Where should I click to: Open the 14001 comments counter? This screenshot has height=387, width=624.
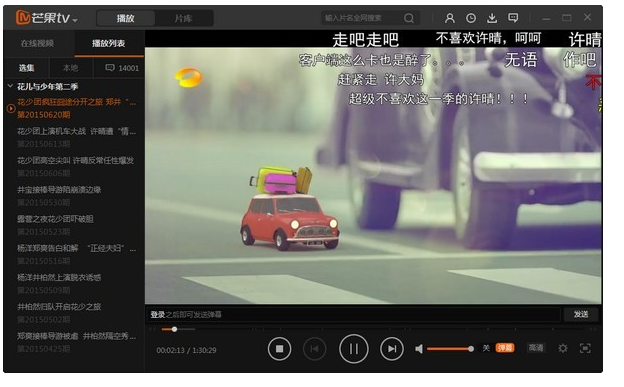click(122, 68)
